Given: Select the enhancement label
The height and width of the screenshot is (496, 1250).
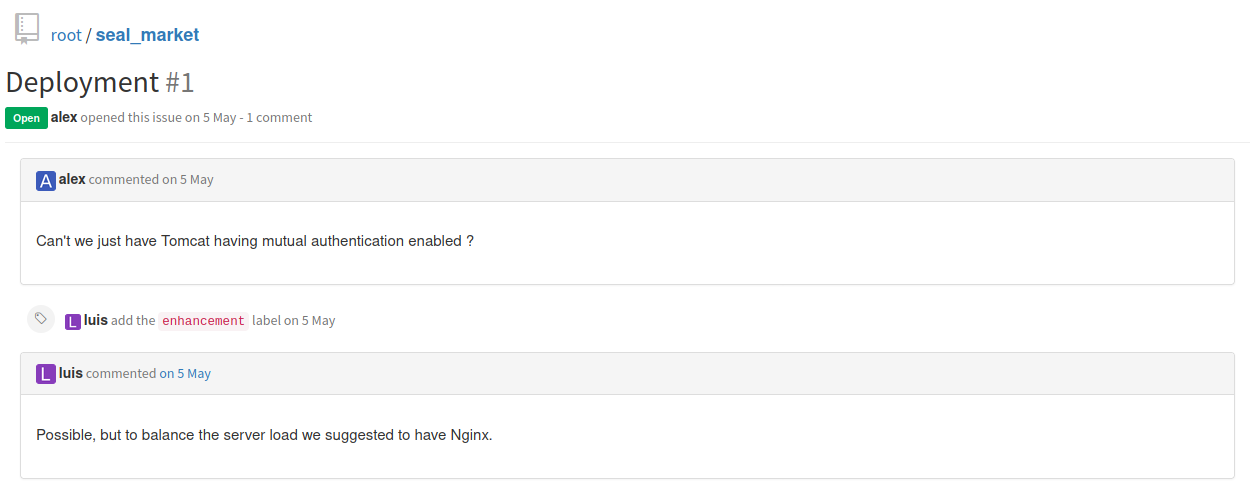Looking at the screenshot, I should [x=203, y=321].
